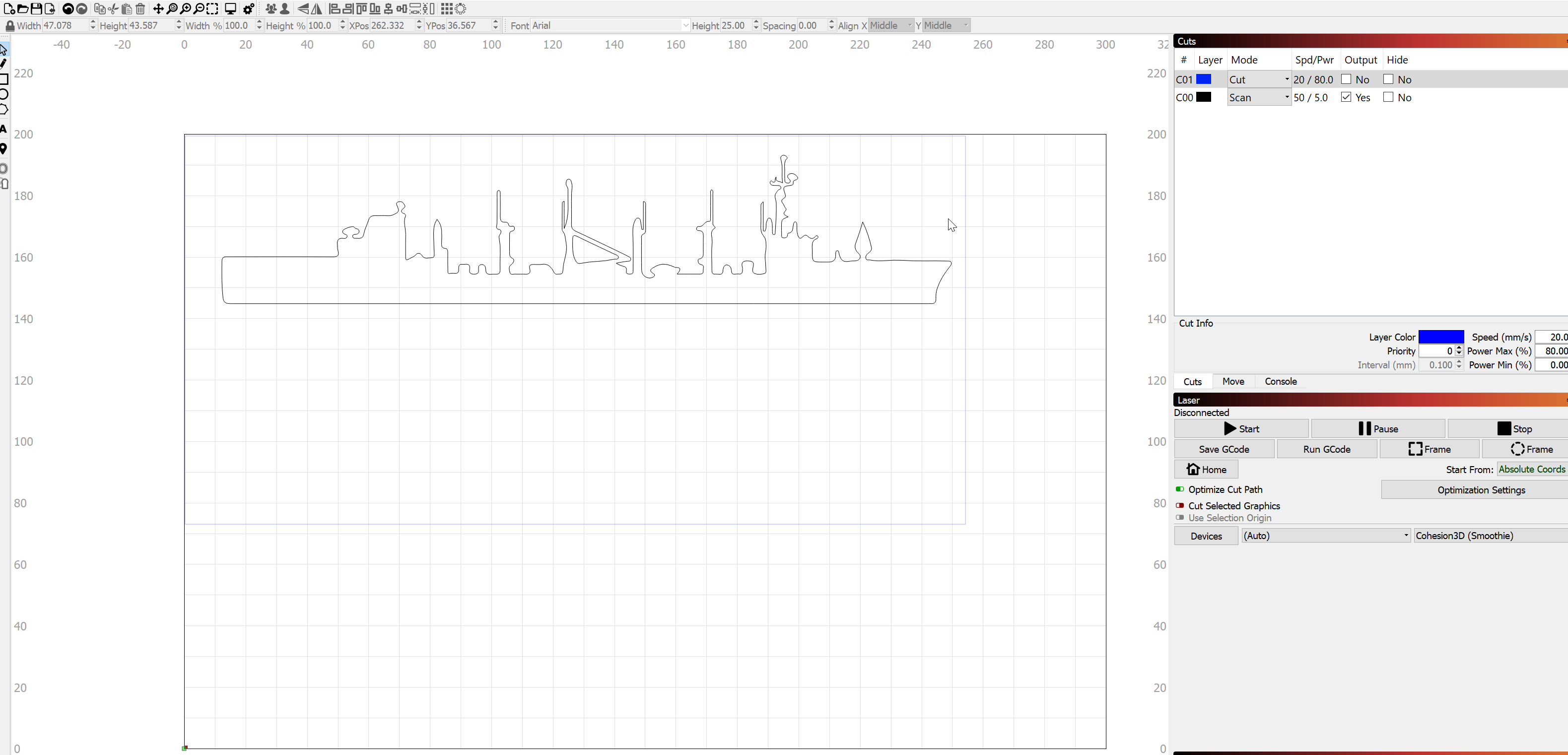The height and width of the screenshot is (755, 1568).
Task: Increase the Priority stepper value
Action: (x=1458, y=347)
